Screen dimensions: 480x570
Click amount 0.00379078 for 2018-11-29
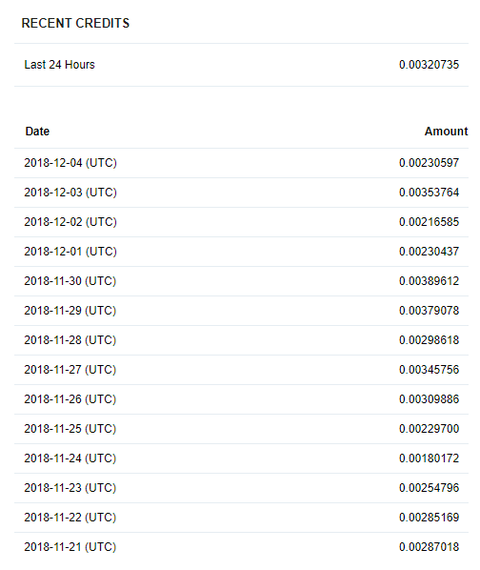click(x=429, y=311)
